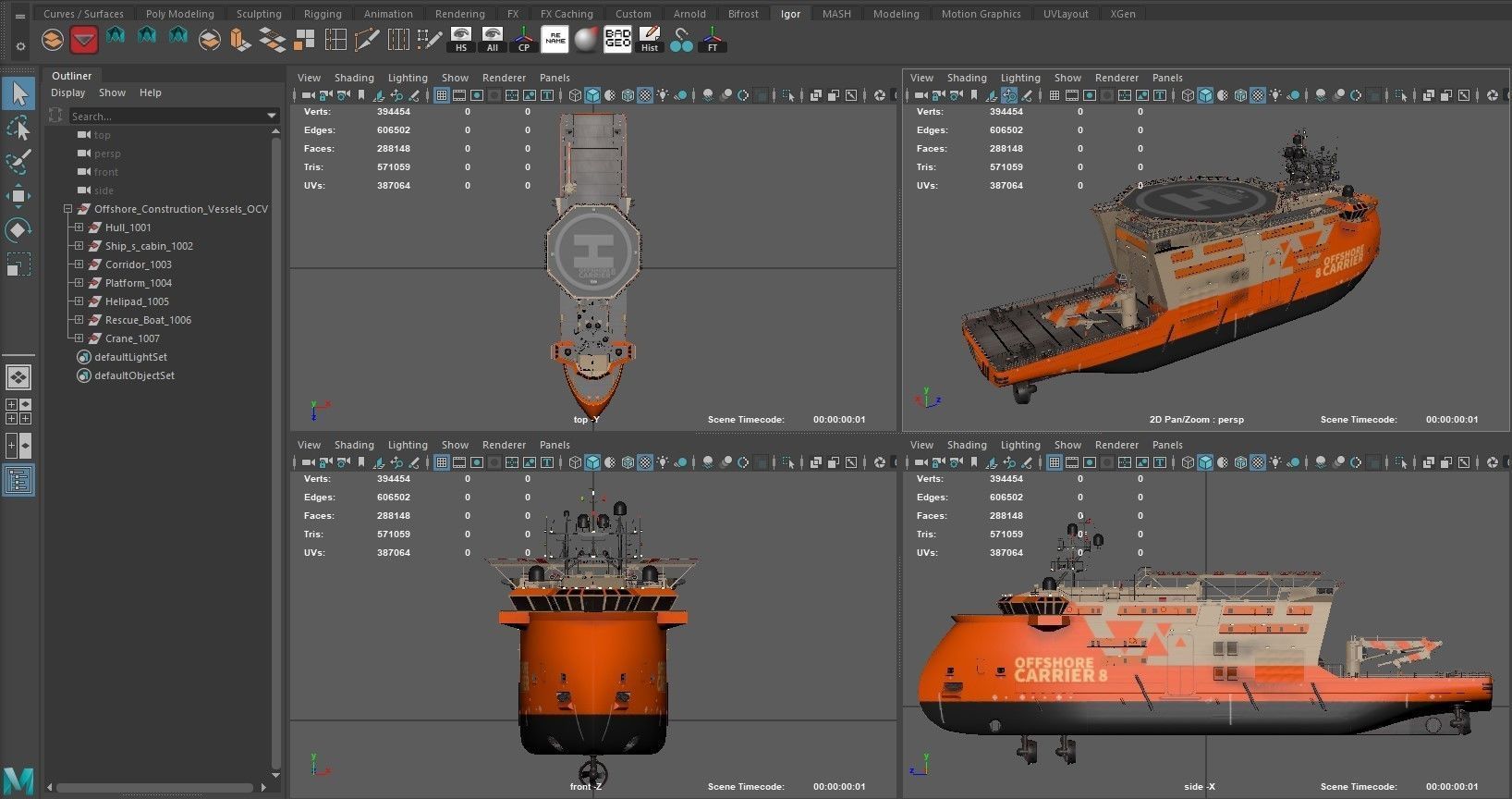Open shelf menu hamburger icon
Image resolution: width=1512 pixels, height=799 pixels.
click(20, 16)
